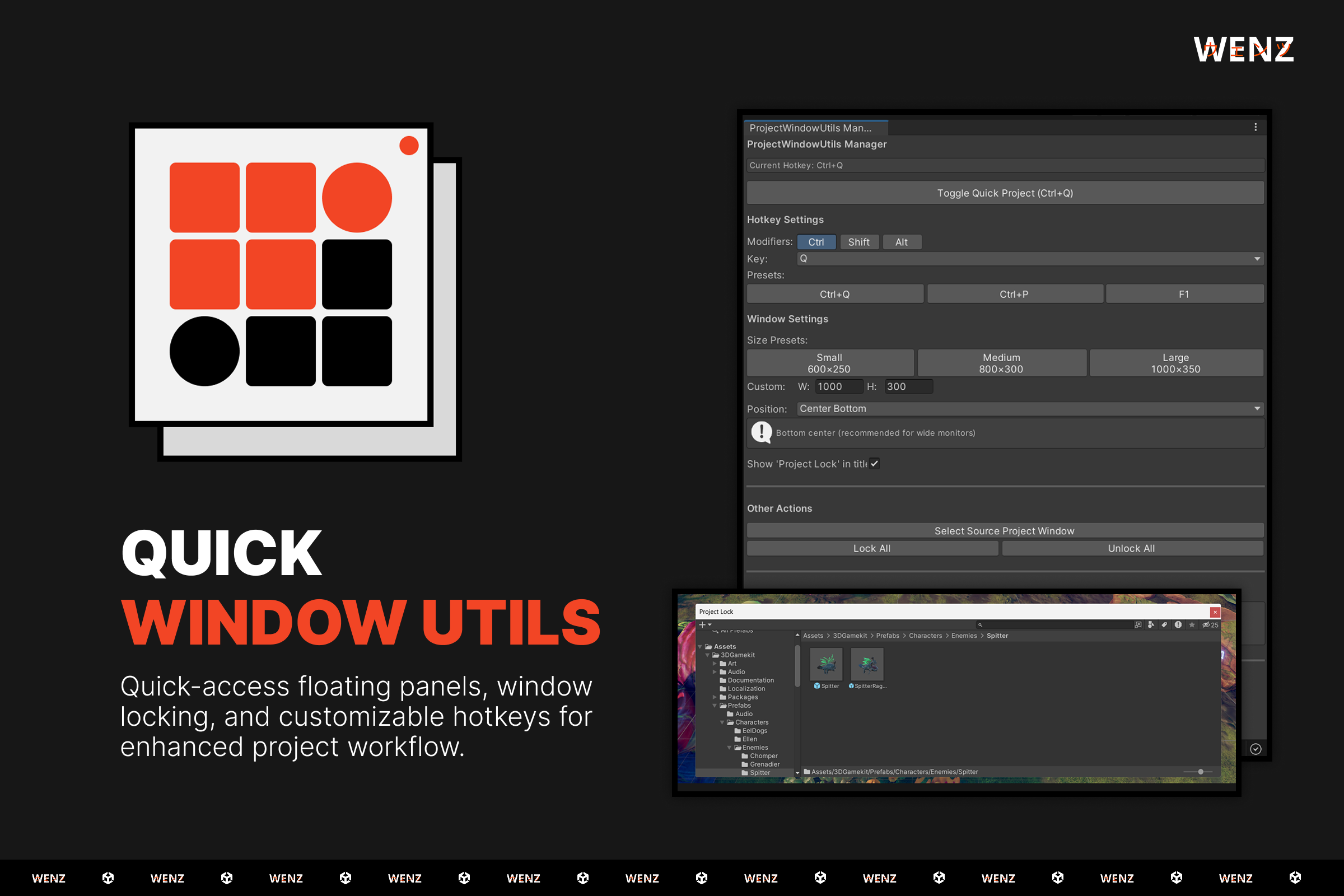Apply the Ctrl+P hotkey preset
This screenshot has width=1344, height=896.
coord(1015,295)
